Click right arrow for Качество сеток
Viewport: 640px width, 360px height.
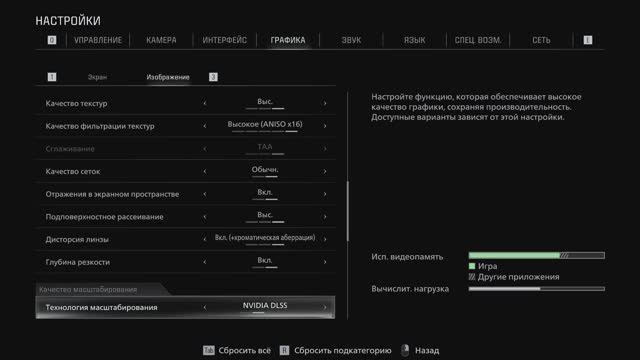click(325, 171)
